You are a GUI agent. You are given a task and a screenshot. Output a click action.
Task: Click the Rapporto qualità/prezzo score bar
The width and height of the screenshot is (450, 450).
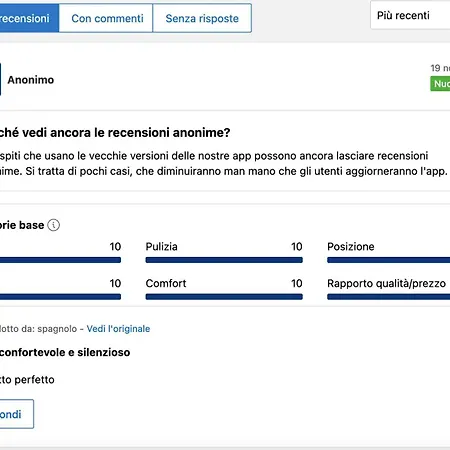[389, 297]
